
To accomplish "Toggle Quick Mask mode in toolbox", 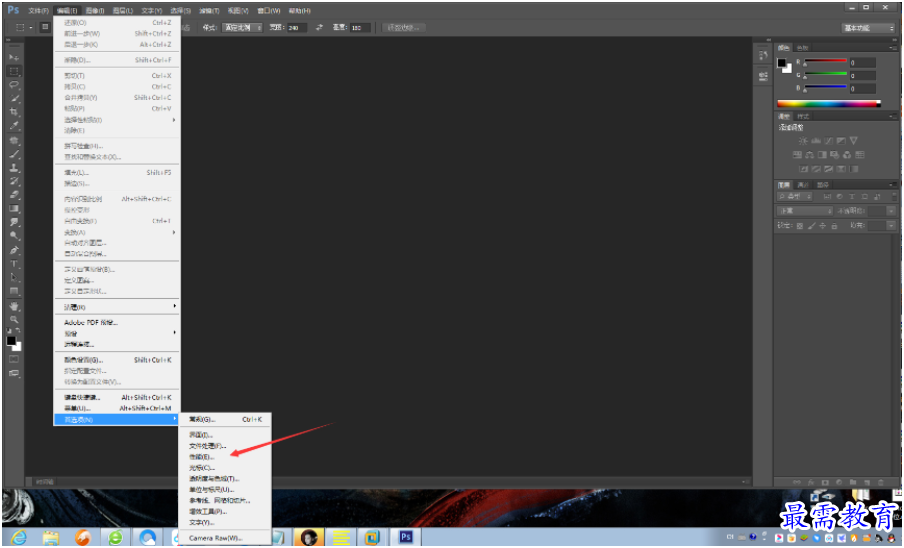I will tap(14, 359).
